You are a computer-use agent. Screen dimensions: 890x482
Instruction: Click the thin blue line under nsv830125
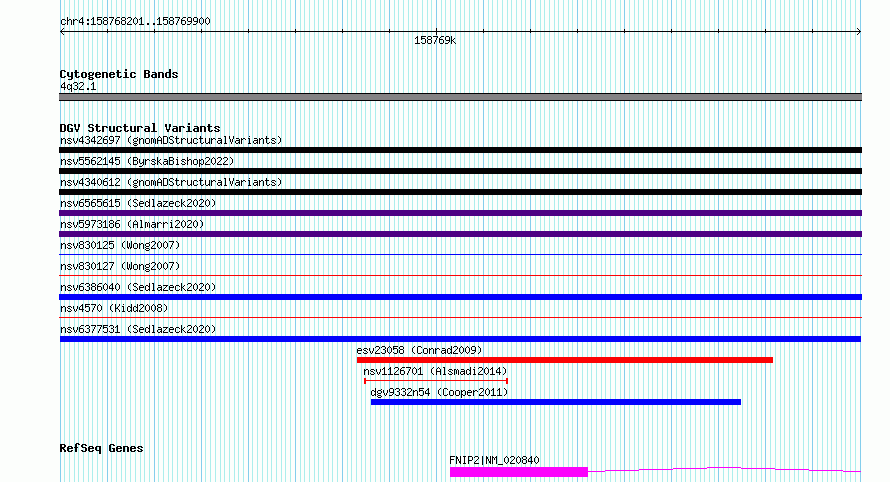coord(460,254)
